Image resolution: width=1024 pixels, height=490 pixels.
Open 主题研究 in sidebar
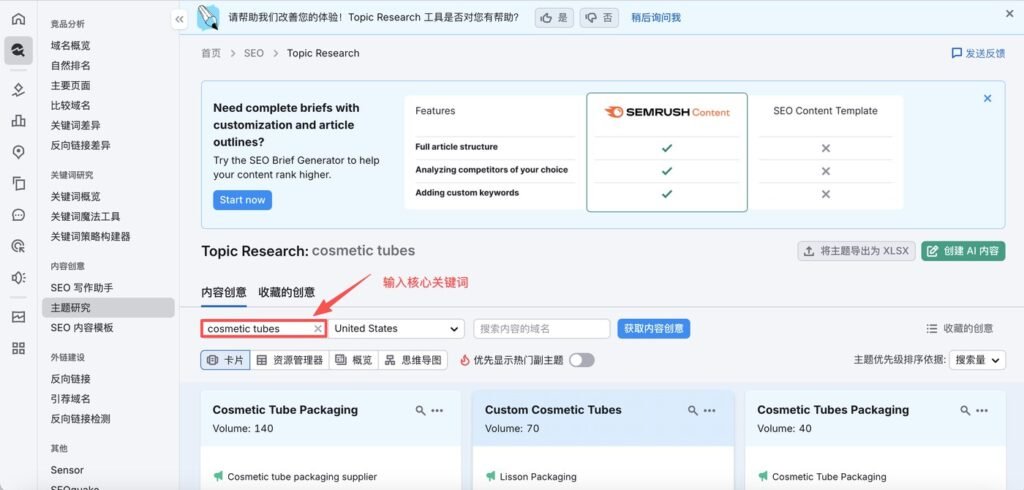click(108, 308)
